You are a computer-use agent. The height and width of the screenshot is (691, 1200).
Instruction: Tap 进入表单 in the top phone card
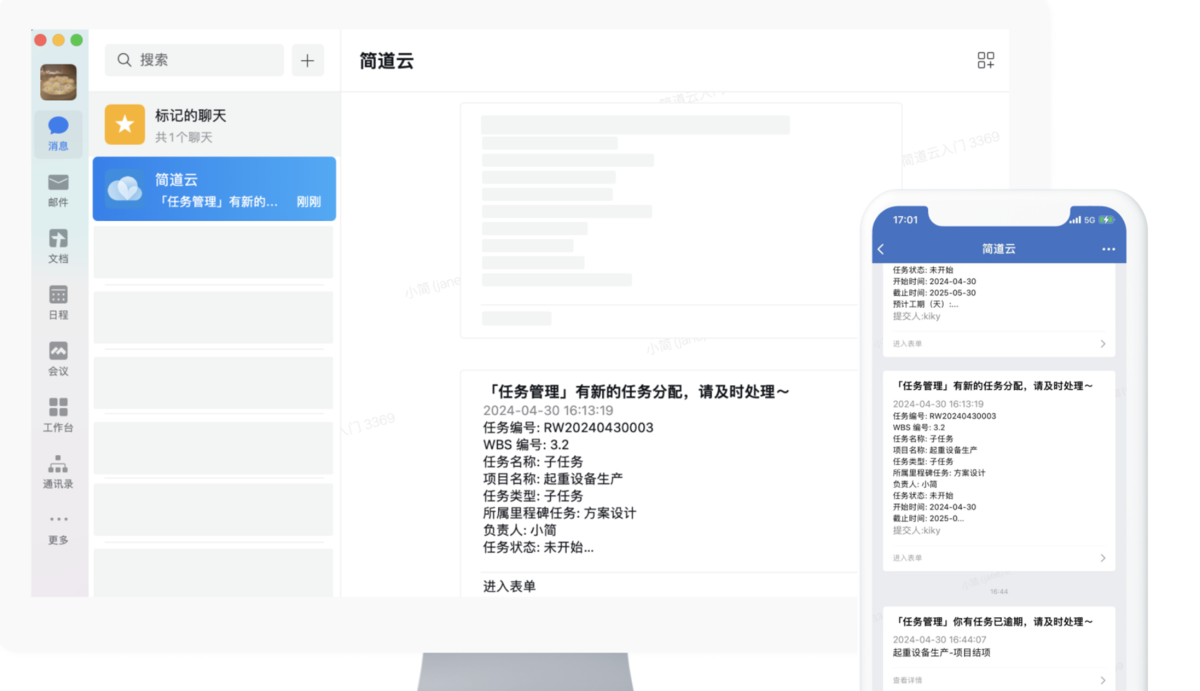[x=907, y=344]
